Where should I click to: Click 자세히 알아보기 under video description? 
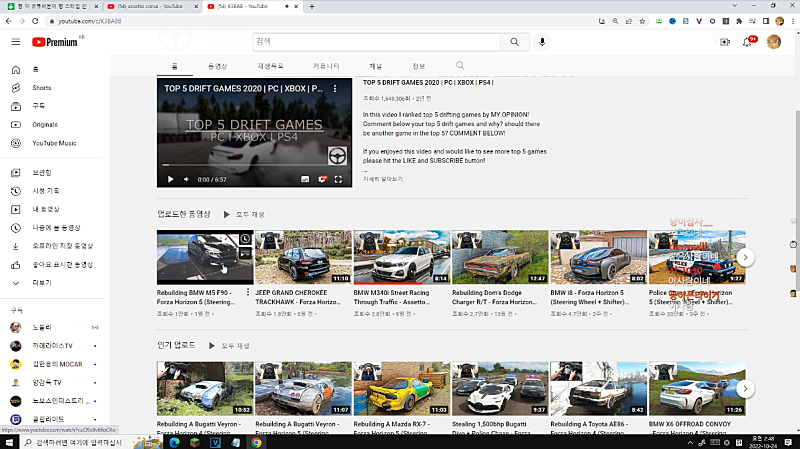pyautogui.click(x=383, y=179)
